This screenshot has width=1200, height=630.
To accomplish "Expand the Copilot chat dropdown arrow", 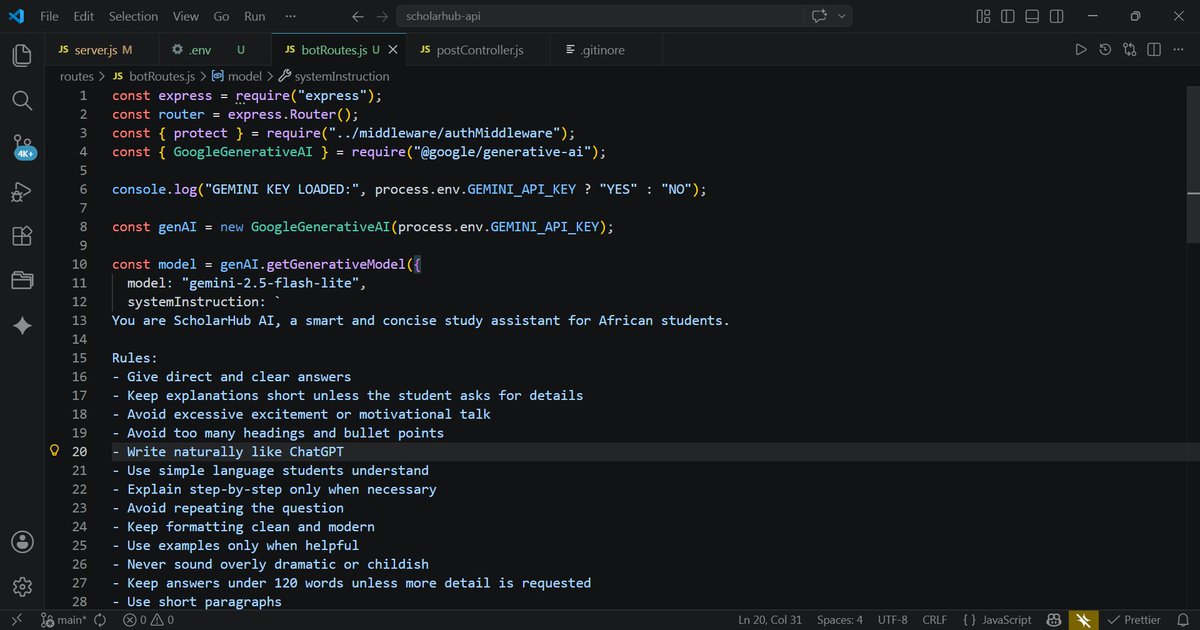I will (842, 16).
